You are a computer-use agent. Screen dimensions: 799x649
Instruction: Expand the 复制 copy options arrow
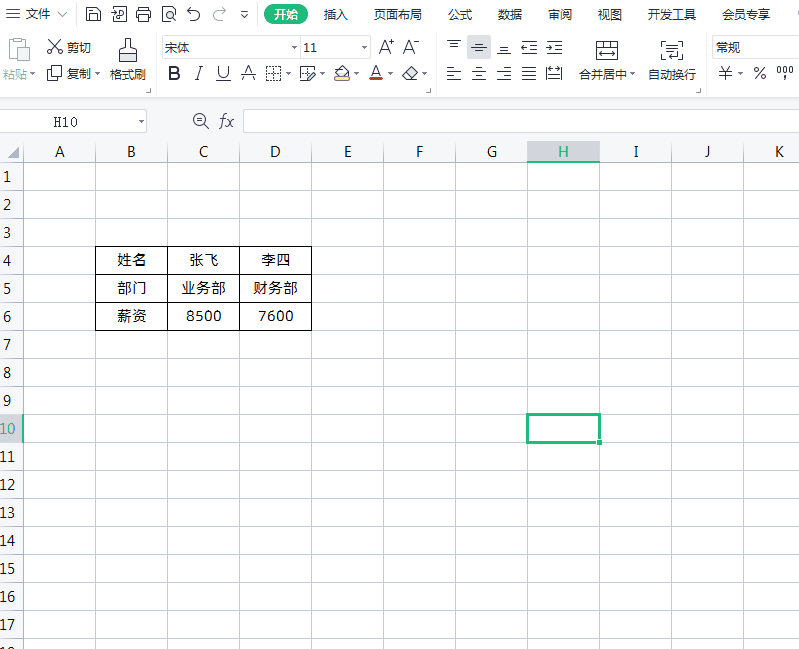tap(97, 74)
